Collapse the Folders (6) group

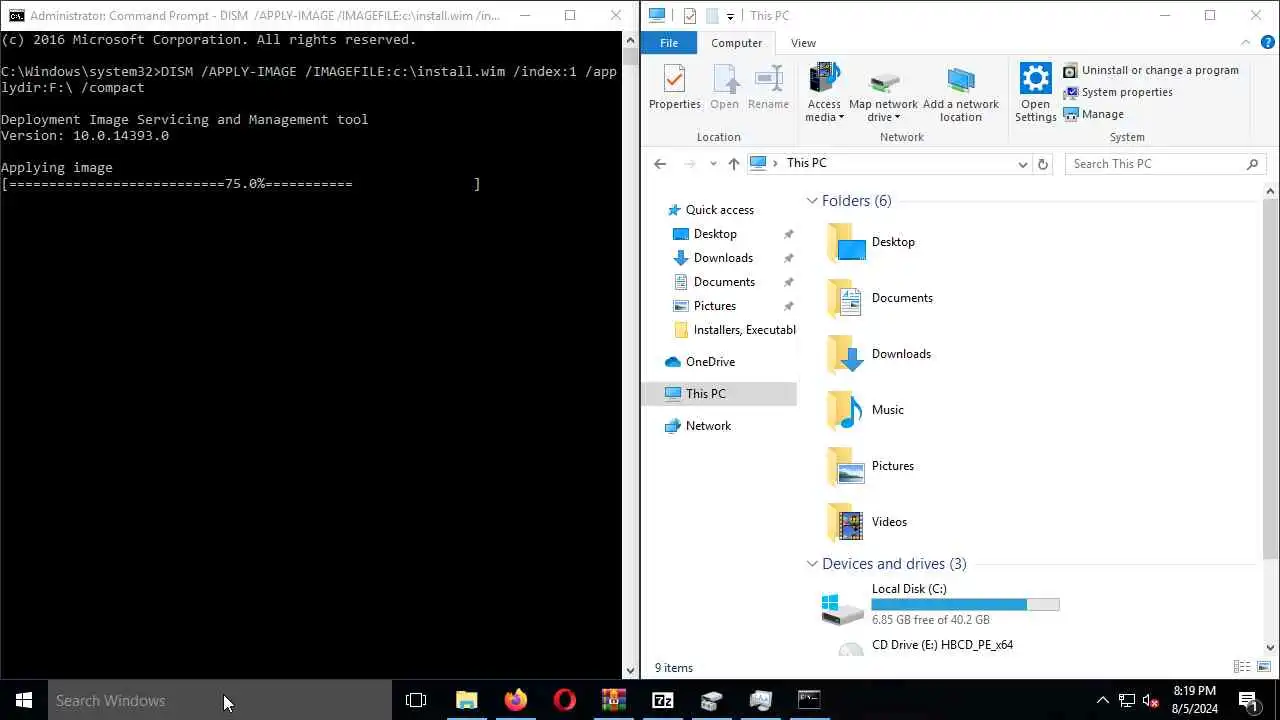[x=812, y=201]
